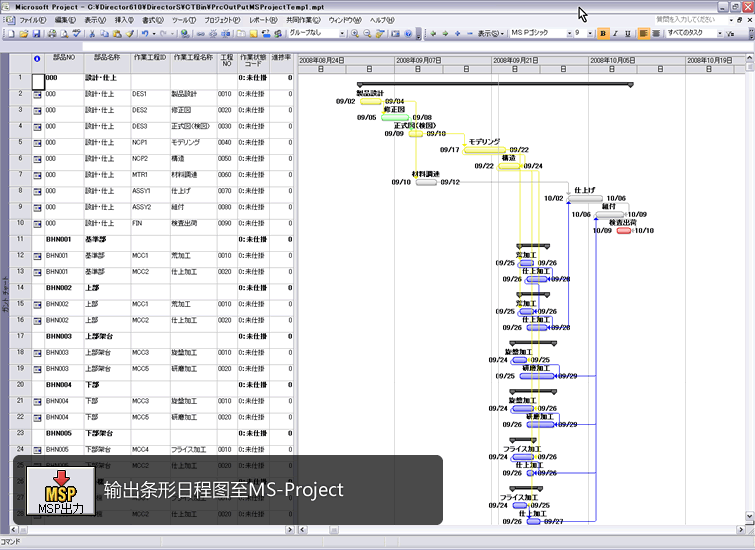Screen dimensions: 755x550
Task: Open Print Preview from the toolbar
Action: [64, 34]
